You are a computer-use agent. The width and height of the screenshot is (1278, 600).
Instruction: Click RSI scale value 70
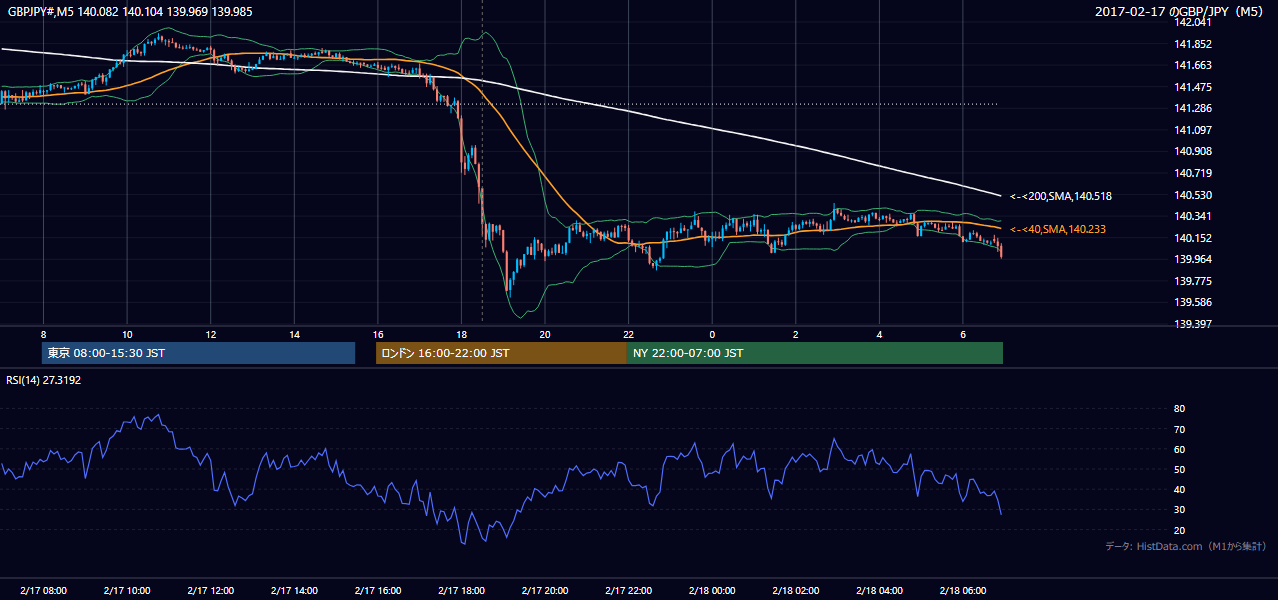[x=1180, y=429]
